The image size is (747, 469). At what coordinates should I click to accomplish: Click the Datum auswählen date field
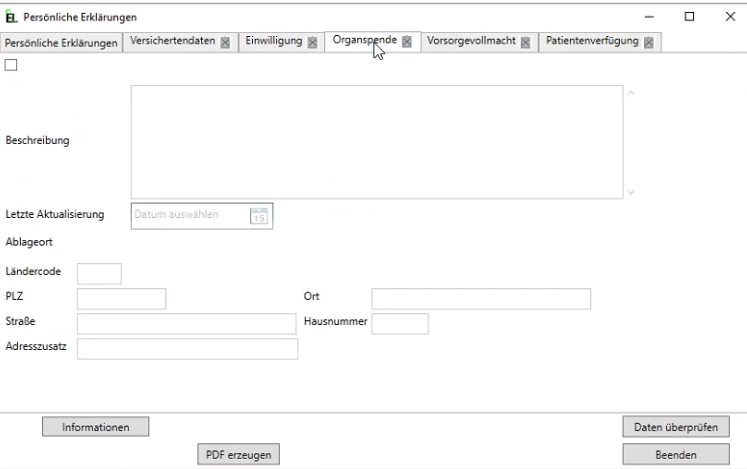click(x=190, y=216)
